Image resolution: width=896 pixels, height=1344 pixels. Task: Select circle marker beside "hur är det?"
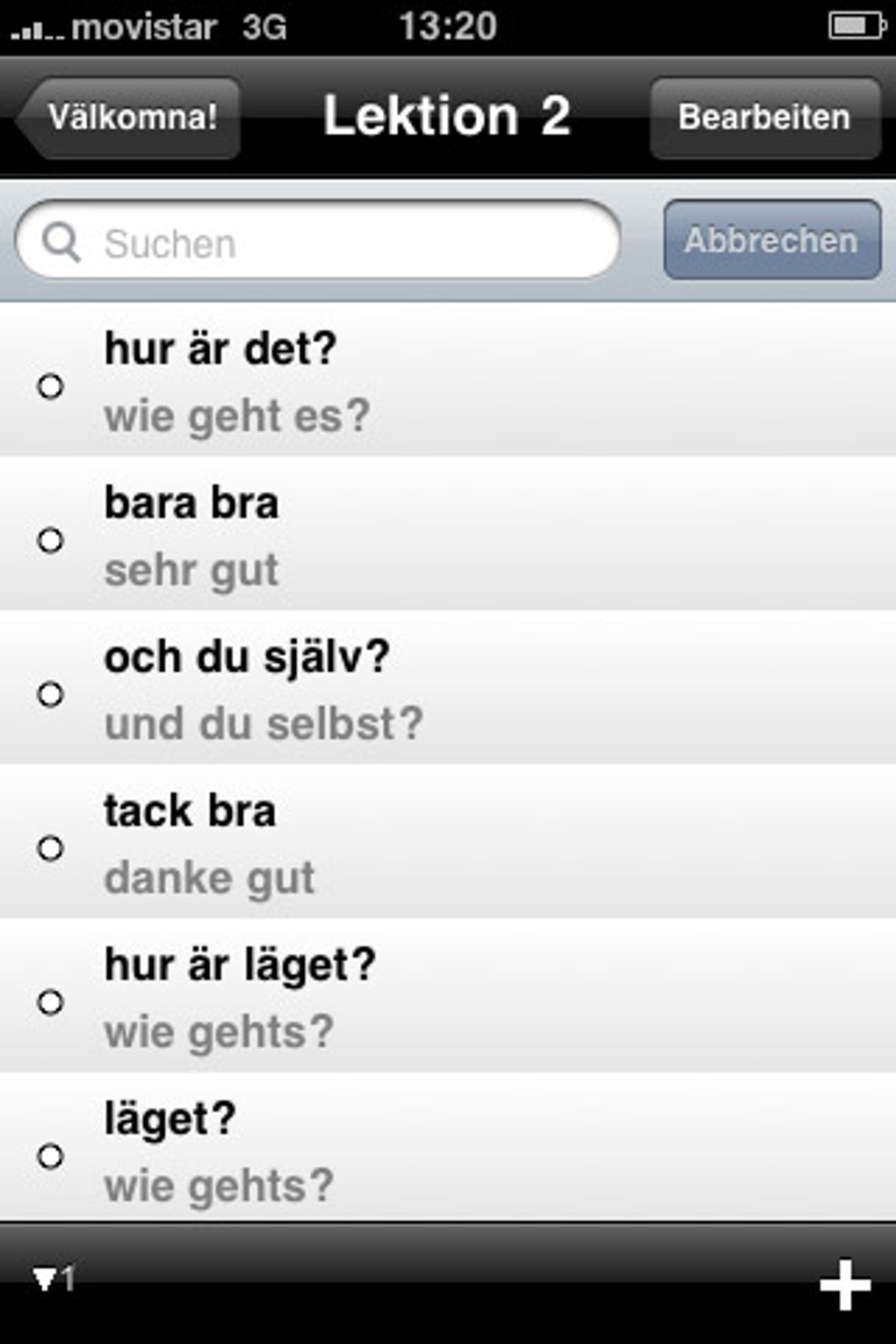(x=51, y=386)
